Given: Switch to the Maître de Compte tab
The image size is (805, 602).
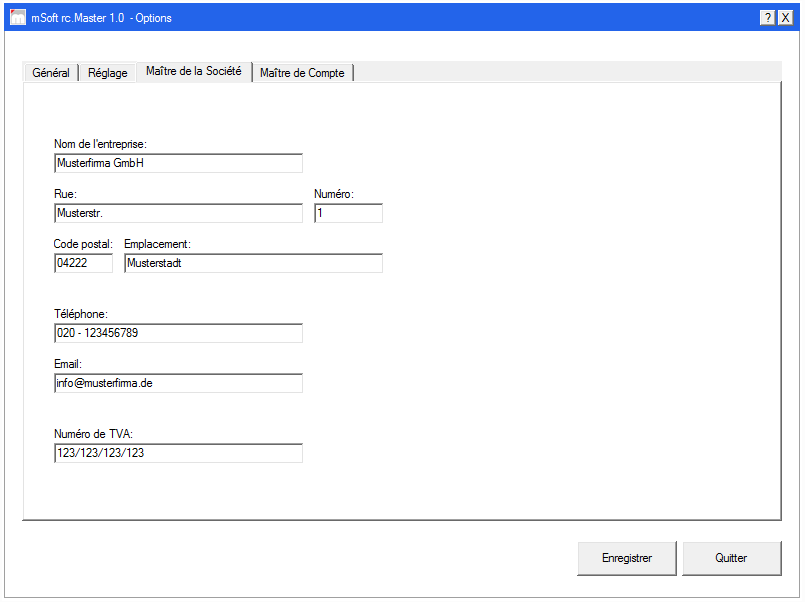Looking at the screenshot, I should click(302, 72).
